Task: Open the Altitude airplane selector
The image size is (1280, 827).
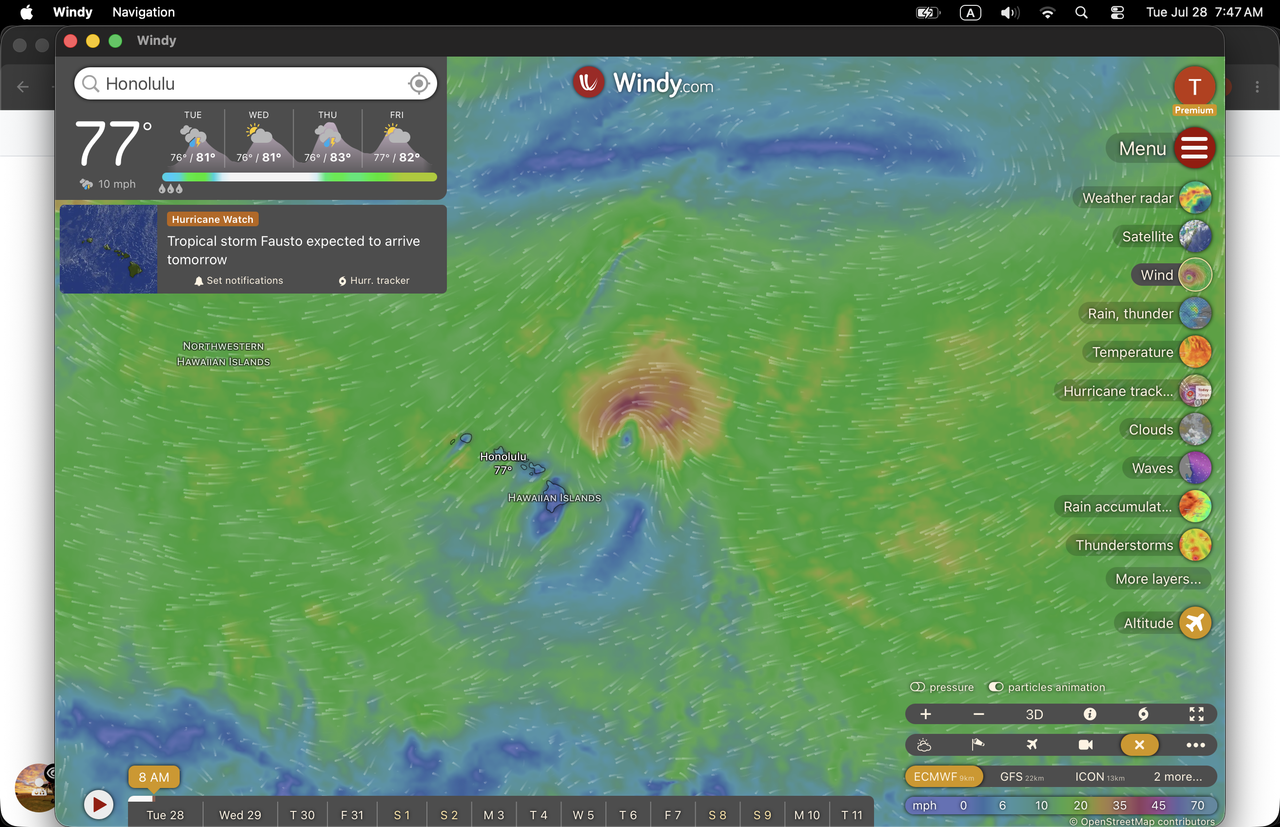Action: coord(1195,623)
